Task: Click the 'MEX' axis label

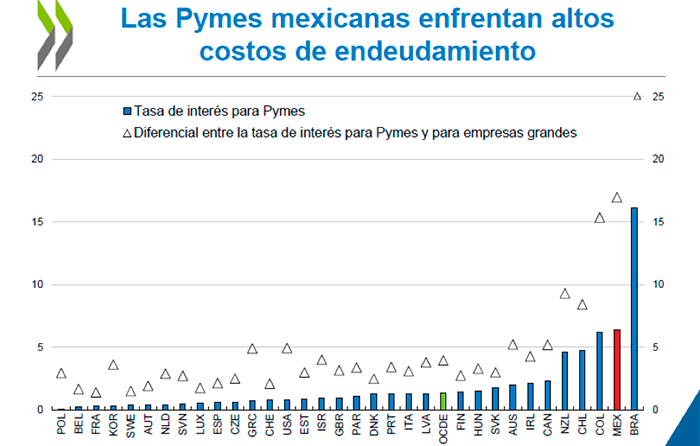Action: [617, 425]
